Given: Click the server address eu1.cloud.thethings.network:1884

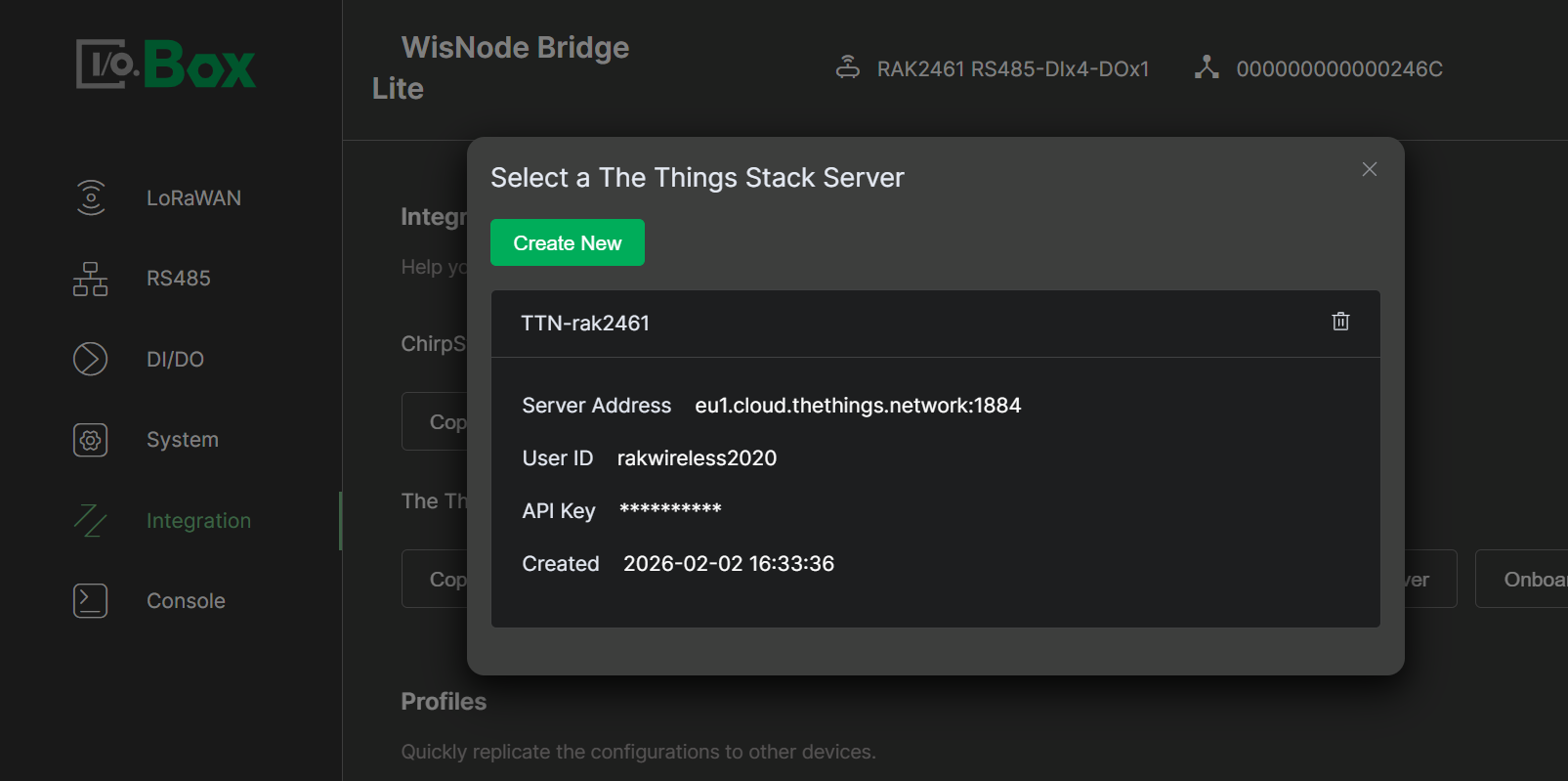Looking at the screenshot, I should (857, 406).
